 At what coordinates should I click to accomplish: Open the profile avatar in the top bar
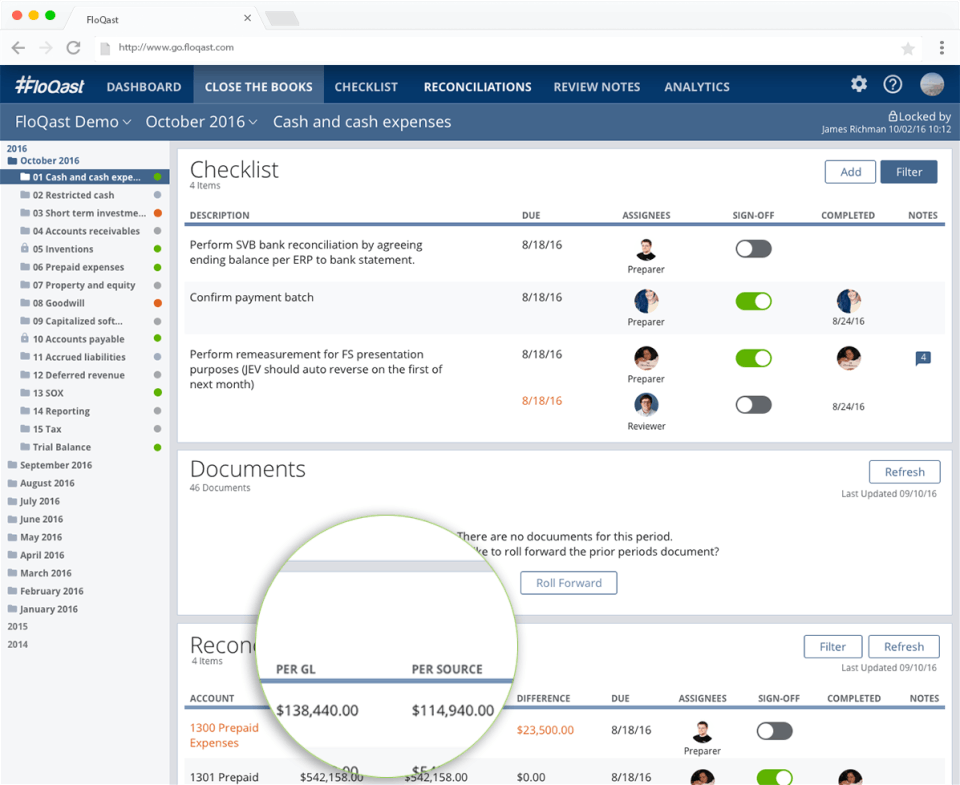(x=931, y=85)
